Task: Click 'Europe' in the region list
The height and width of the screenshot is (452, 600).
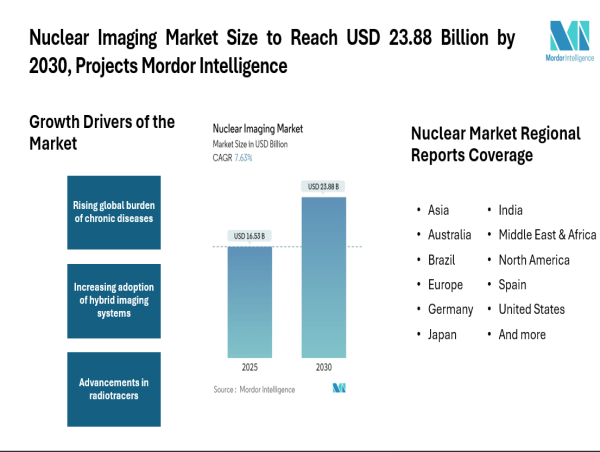Action: 445,285
